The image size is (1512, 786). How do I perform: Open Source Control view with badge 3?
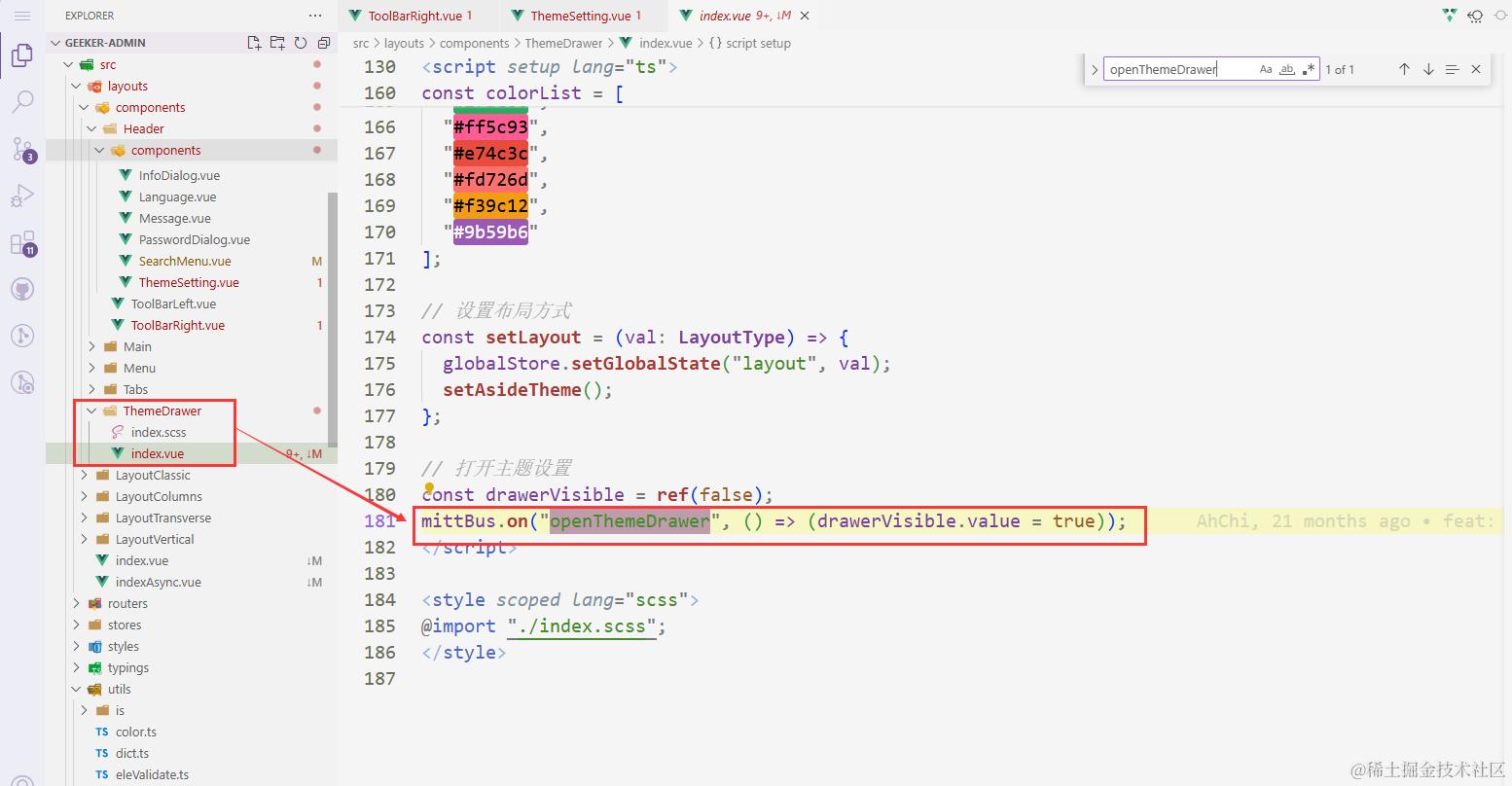(x=22, y=149)
